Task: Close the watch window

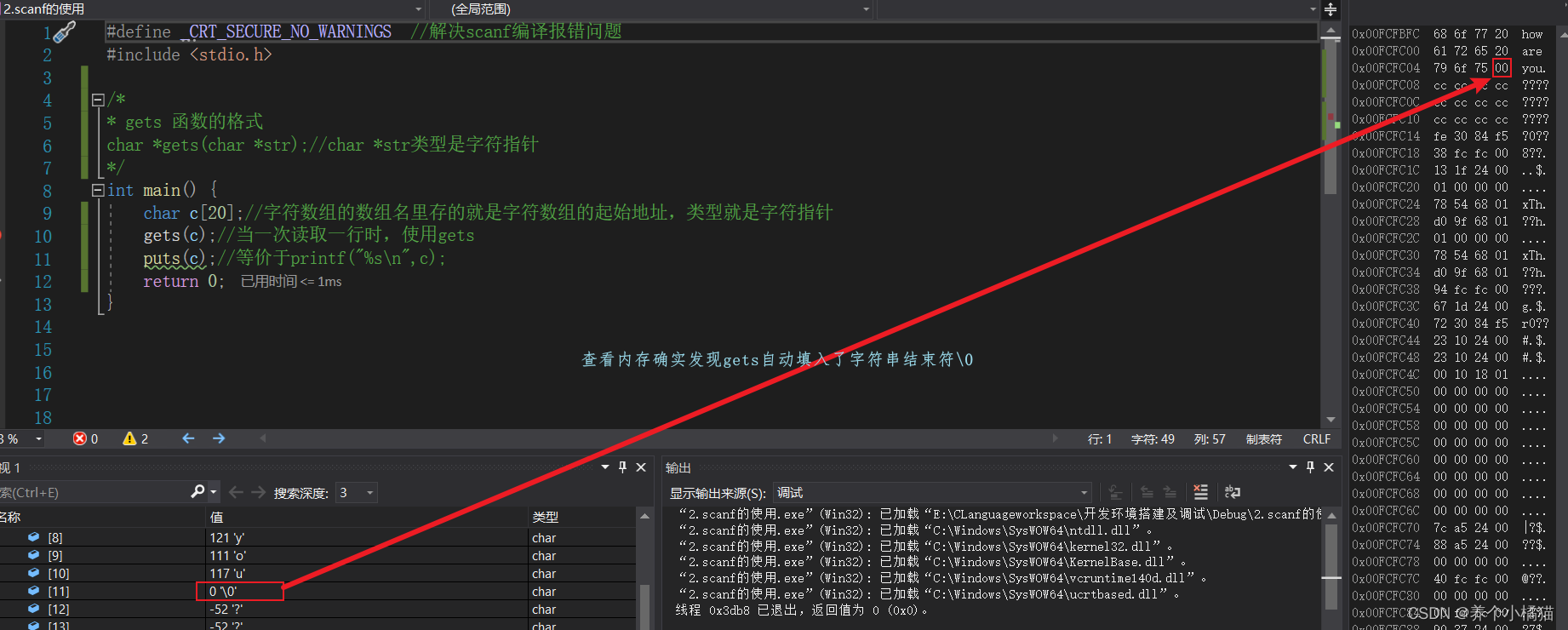Action: tap(641, 467)
